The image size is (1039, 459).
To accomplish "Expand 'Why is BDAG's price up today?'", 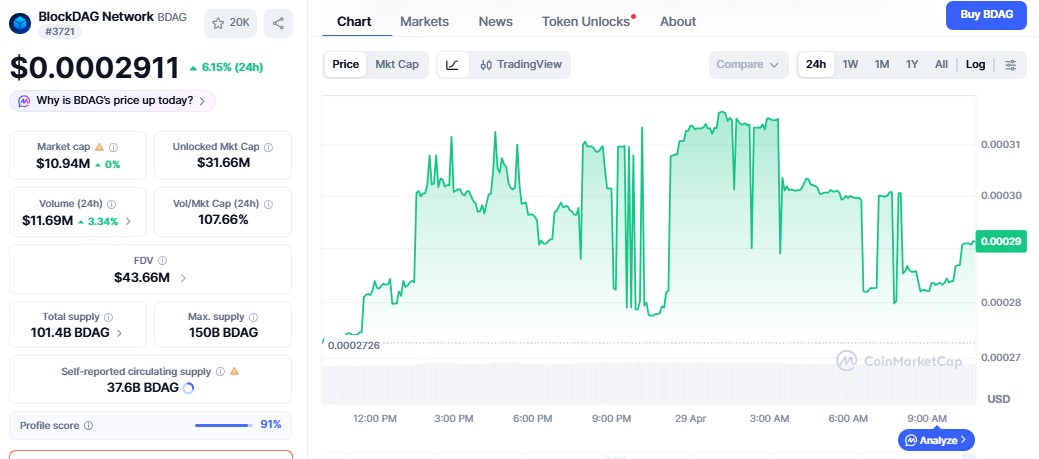I will coord(112,101).
